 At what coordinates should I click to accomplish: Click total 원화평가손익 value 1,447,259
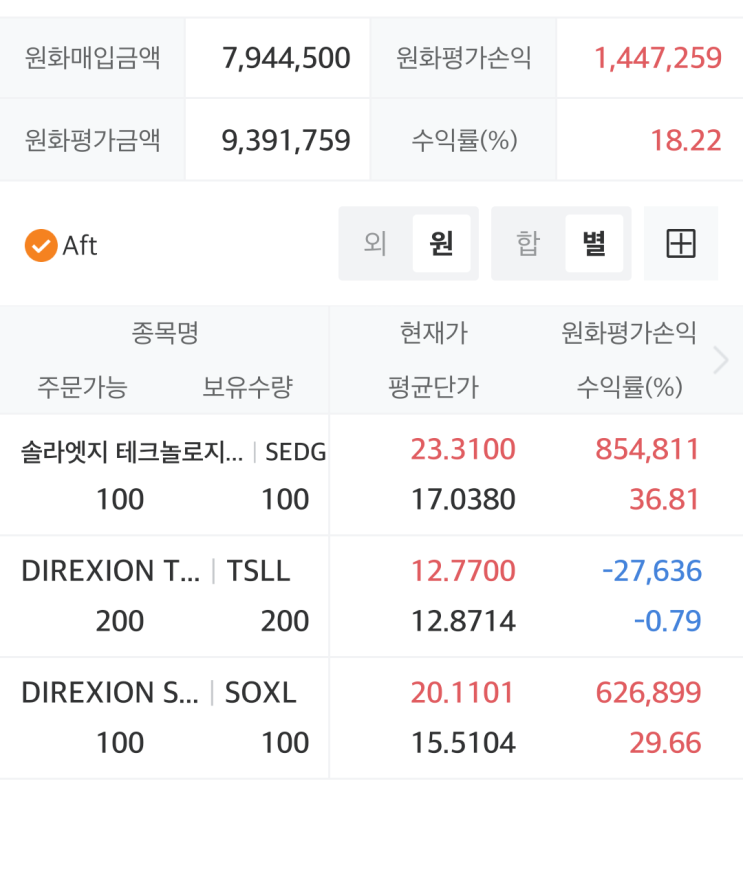657,58
